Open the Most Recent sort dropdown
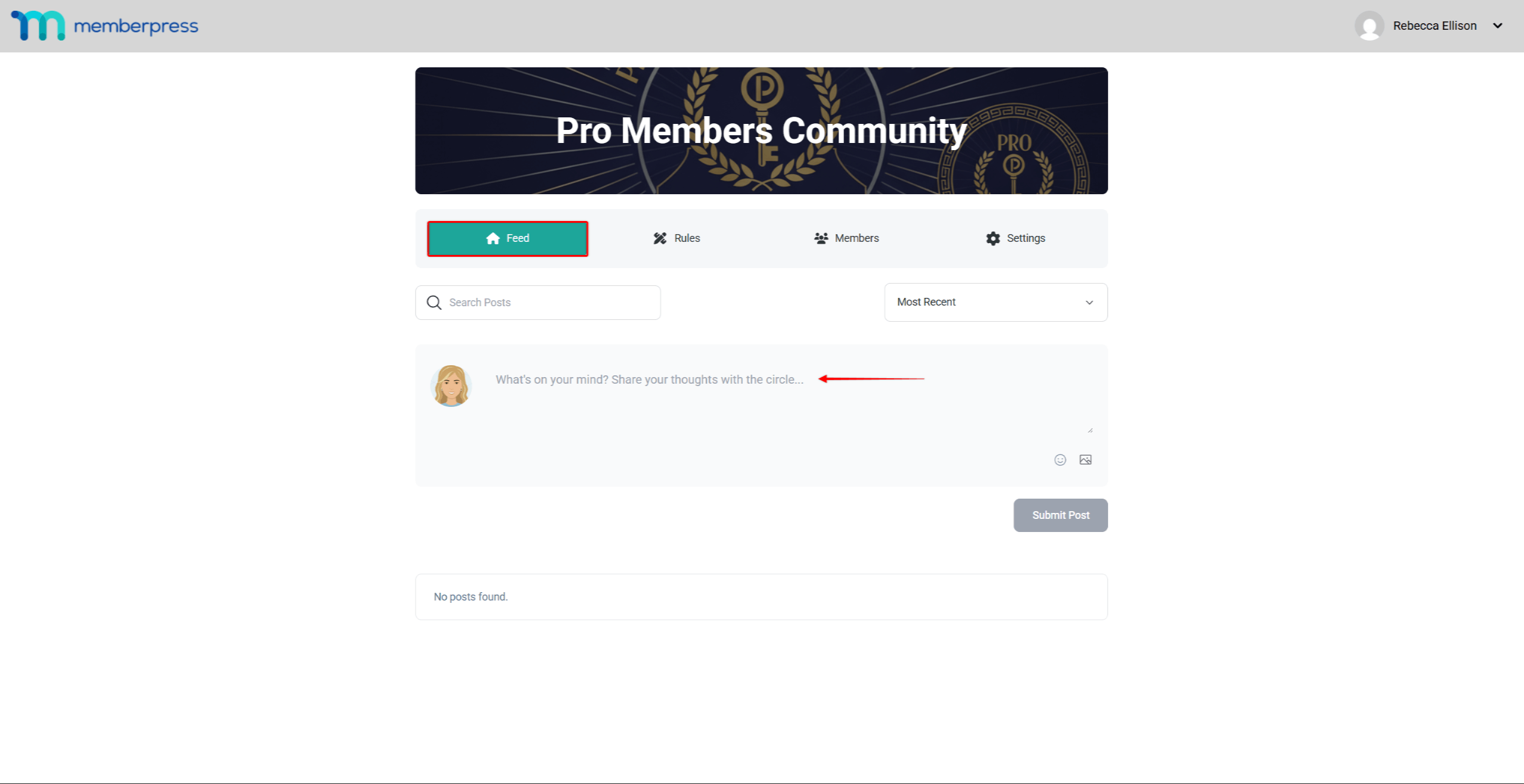Viewport: 1524px width, 784px height. point(995,302)
